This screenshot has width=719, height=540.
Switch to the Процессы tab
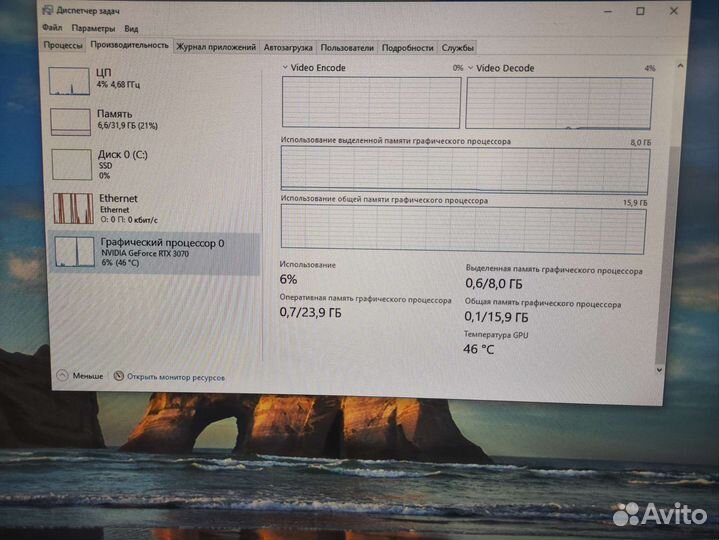pos(62,45)
